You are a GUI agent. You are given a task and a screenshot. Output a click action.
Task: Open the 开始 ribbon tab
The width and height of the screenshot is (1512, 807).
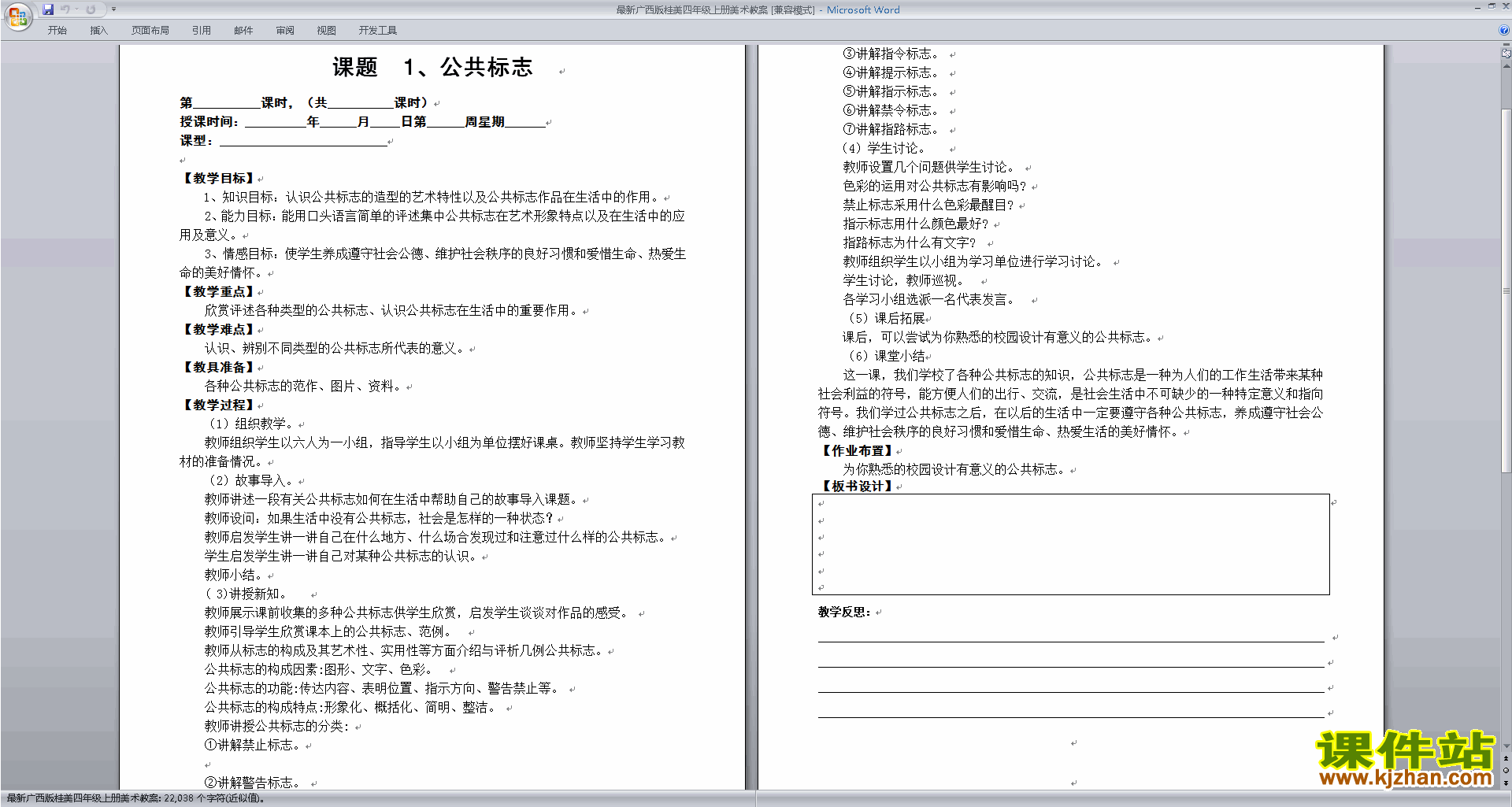coord(57,31)
